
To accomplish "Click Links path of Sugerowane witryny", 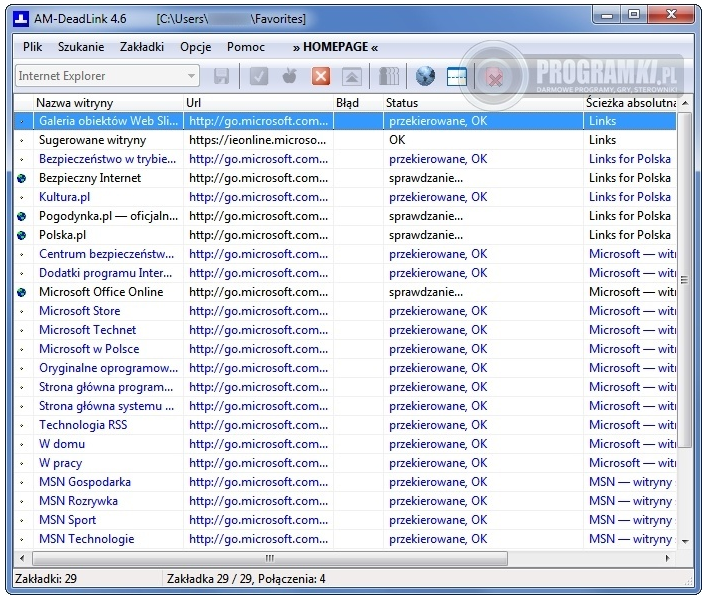I will [x=602, y=140].
